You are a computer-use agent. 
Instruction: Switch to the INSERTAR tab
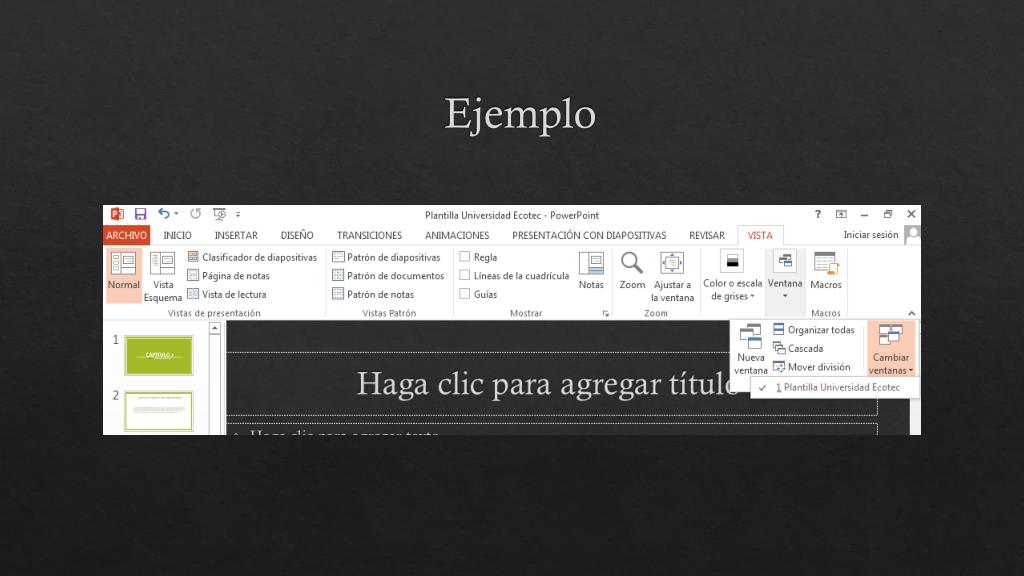point(236,235)
